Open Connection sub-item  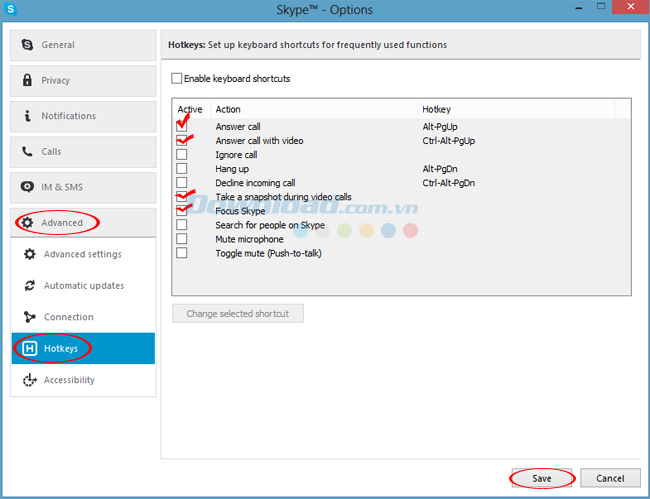tap(83, 317)
